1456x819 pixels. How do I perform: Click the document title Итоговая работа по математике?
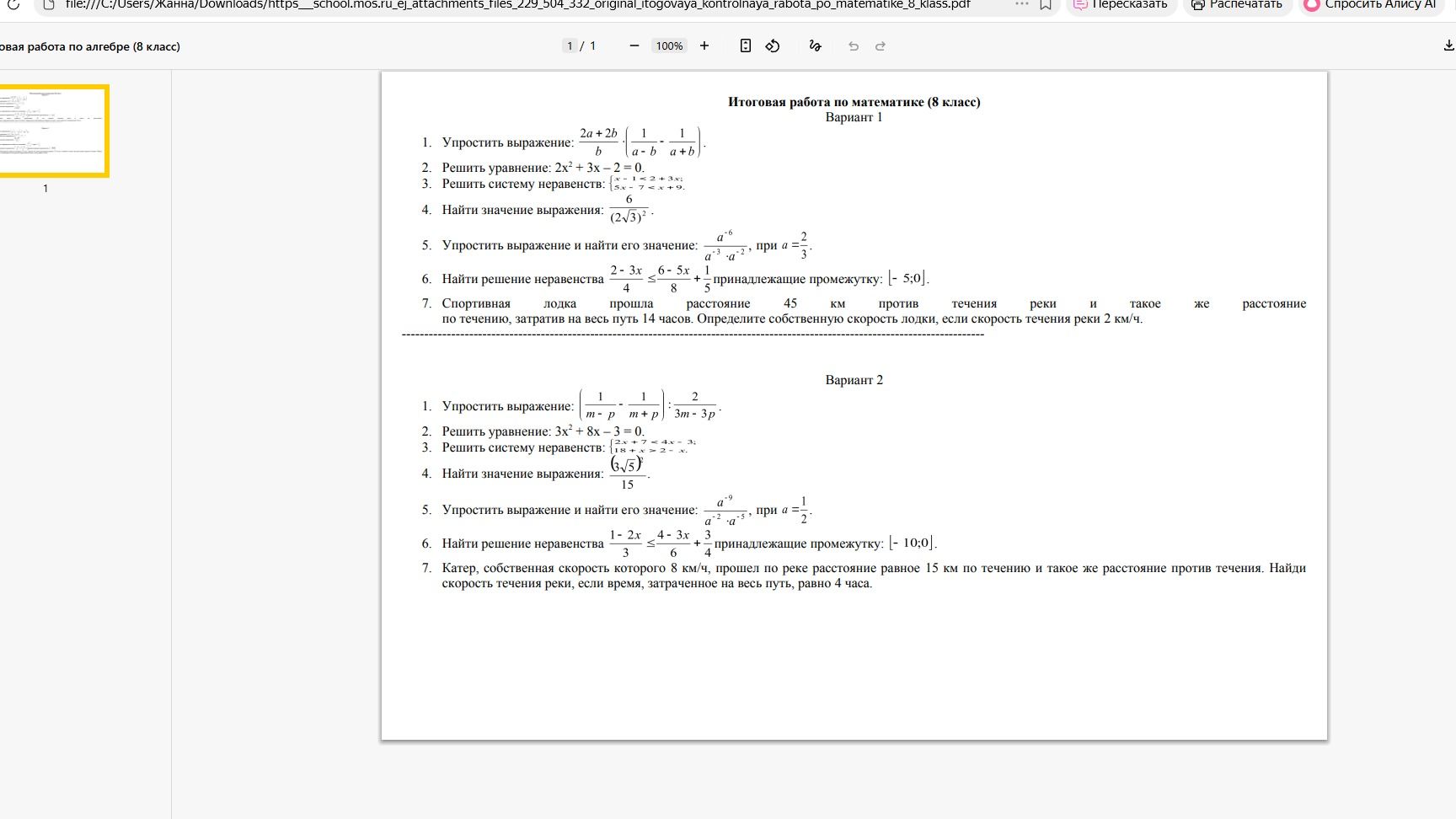click(x=854, y=102)
